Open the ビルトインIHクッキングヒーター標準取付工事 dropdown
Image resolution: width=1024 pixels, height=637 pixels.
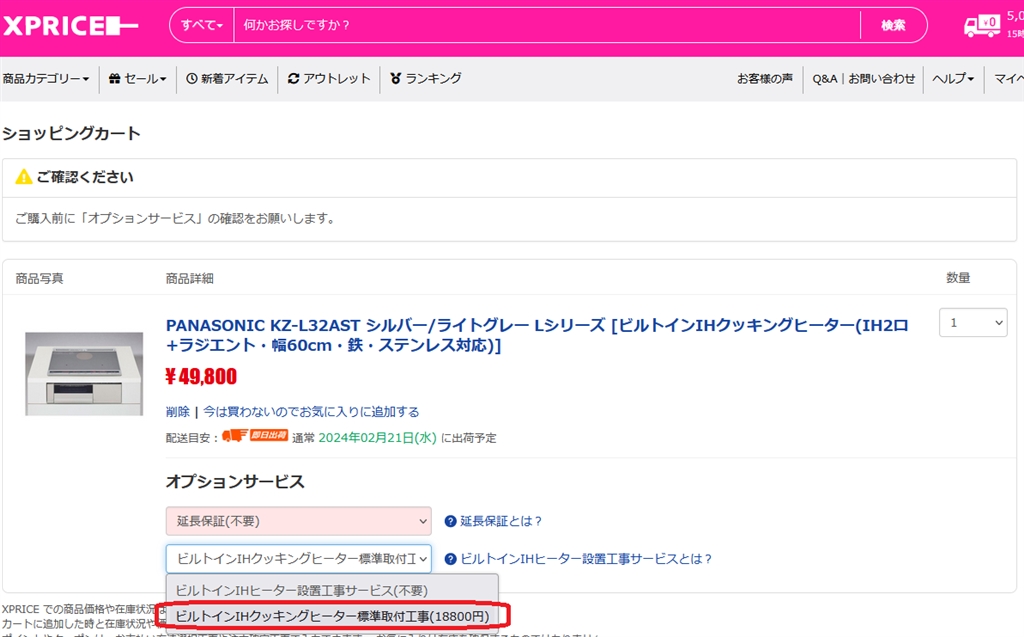tap(298, 559)
